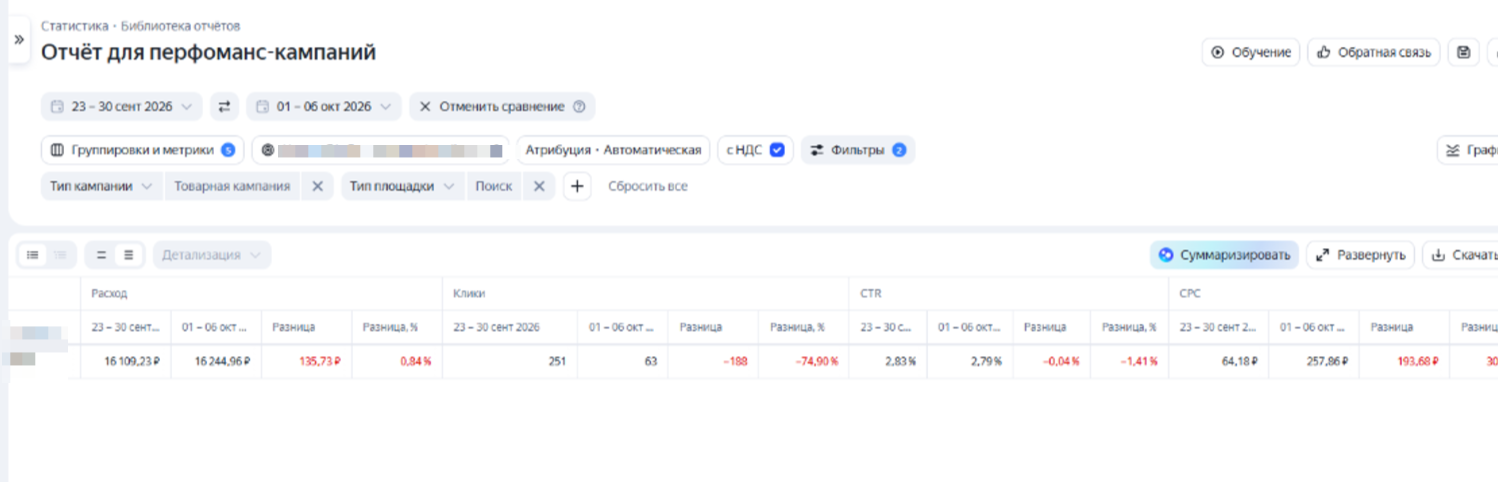Open help tooltip next to Отменить сравнение
This screenshot has height=482, width=1498.
[x=578, y=106]
